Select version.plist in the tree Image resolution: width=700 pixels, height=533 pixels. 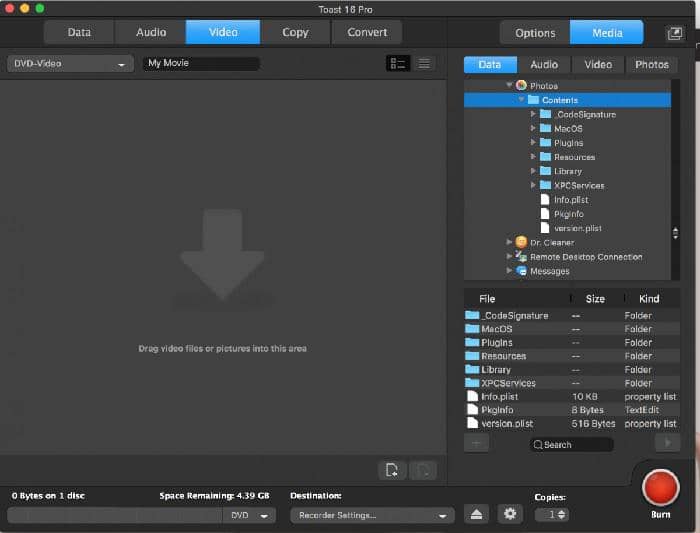pos(578,229)
